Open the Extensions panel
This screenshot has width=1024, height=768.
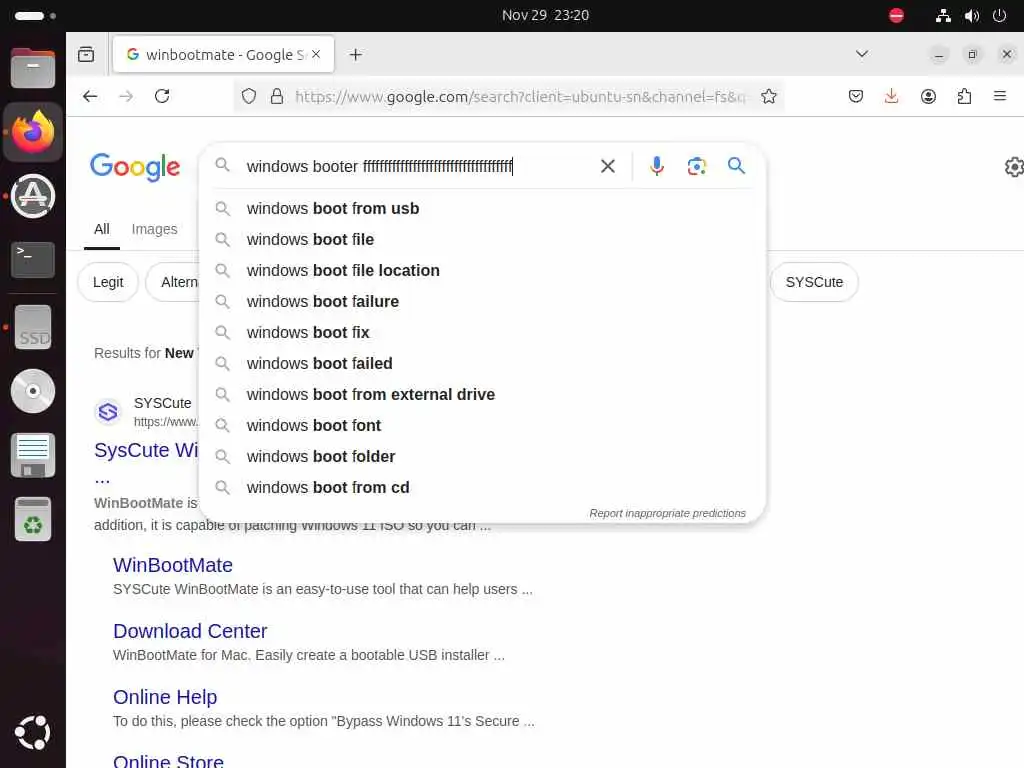click(964, 97)
